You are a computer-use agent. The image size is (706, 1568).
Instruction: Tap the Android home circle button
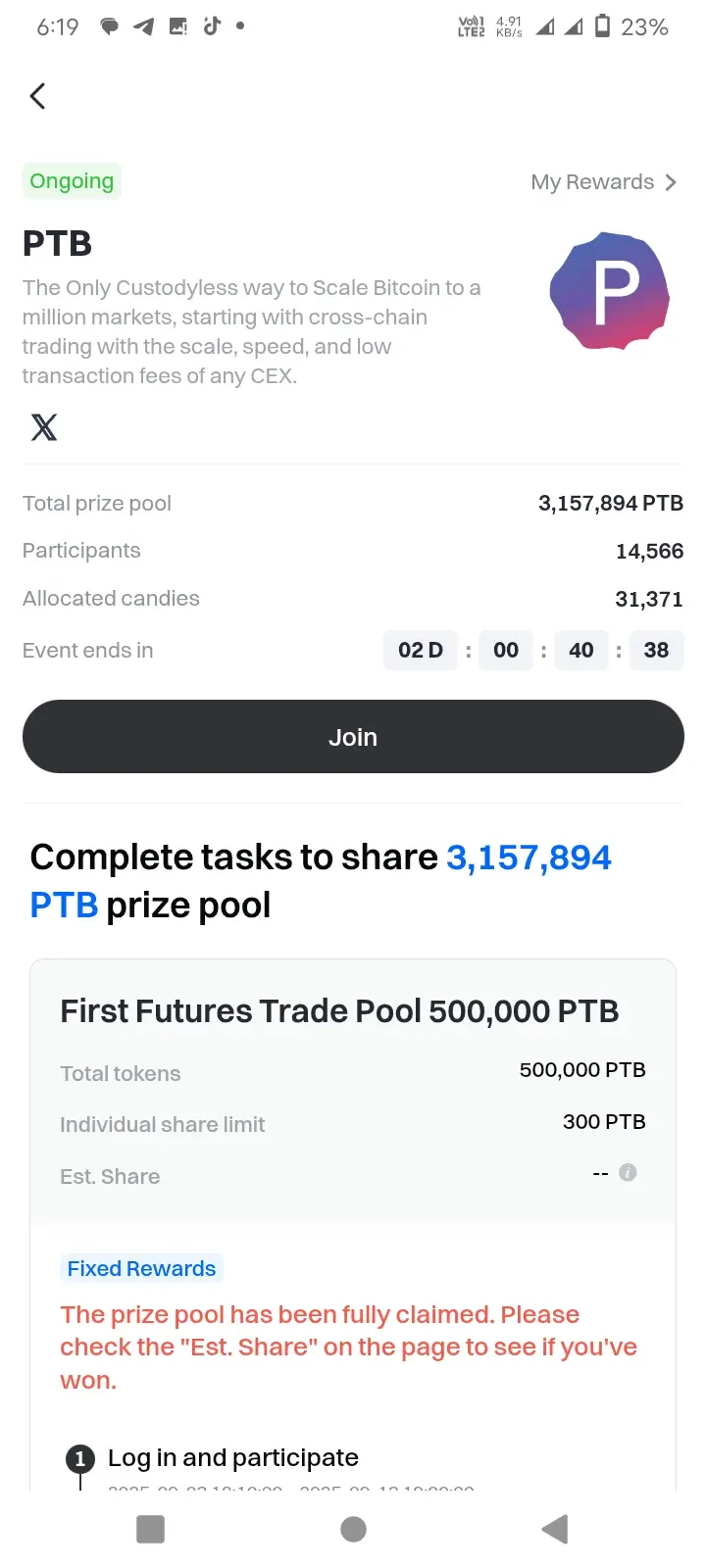pyautogui.click(x=353, y=1529)
